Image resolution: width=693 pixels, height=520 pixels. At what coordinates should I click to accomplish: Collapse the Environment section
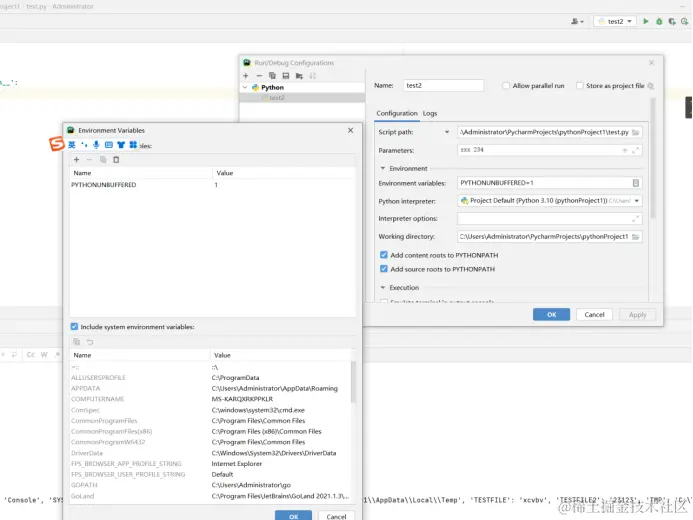383,168
